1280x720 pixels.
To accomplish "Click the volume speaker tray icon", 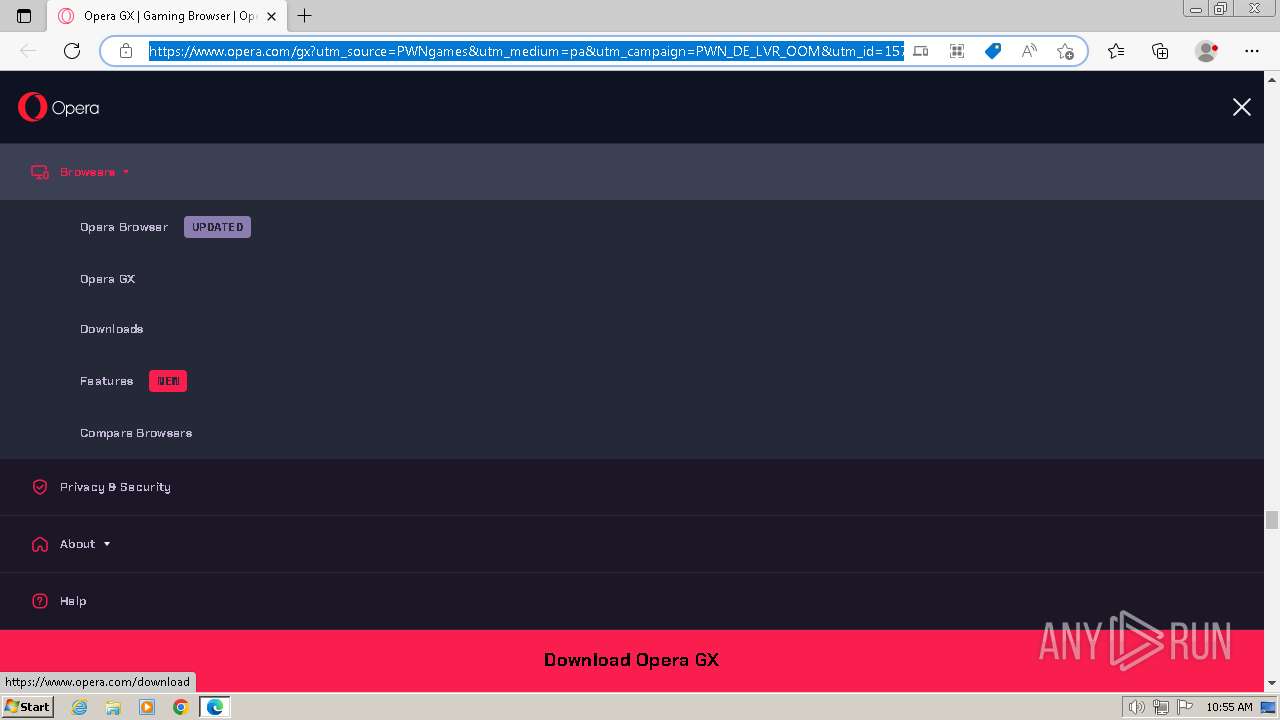I will pos(1136,707).
